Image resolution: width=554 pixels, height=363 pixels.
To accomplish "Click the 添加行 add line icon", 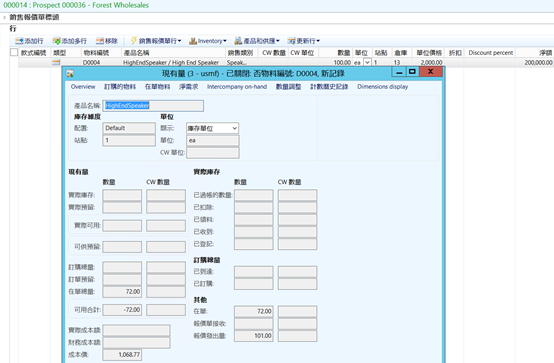I will click(19, 41).
